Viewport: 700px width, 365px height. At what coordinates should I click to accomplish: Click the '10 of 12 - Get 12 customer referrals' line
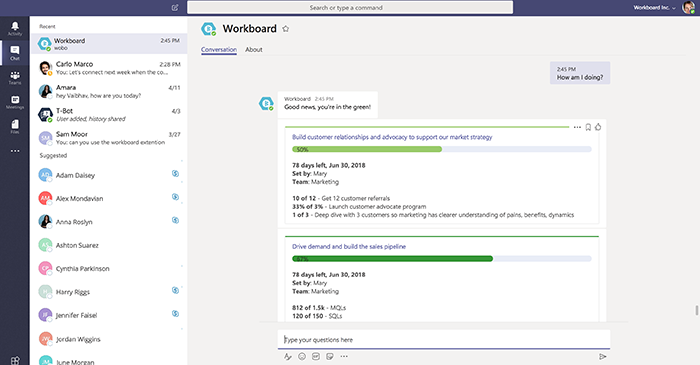coord(341,198)
